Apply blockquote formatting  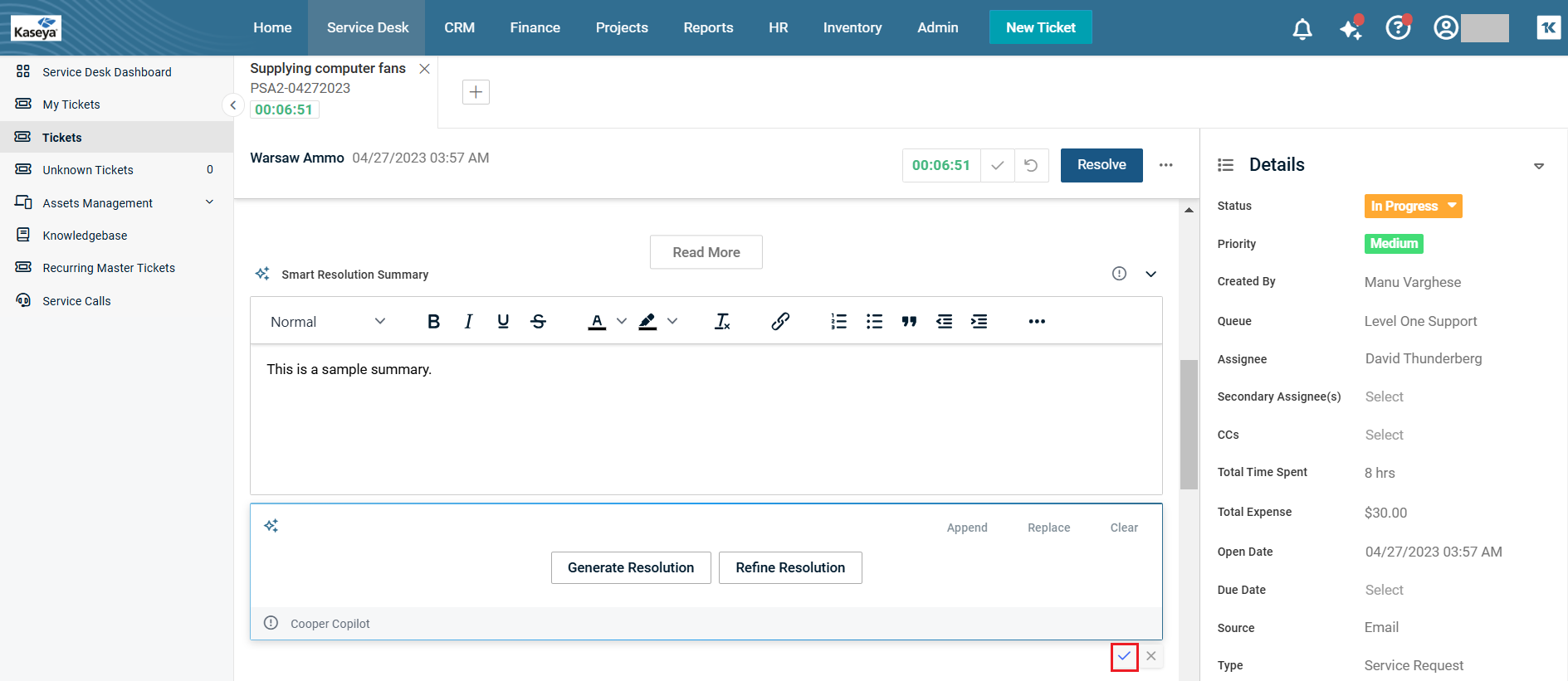[x=909, y=322]
